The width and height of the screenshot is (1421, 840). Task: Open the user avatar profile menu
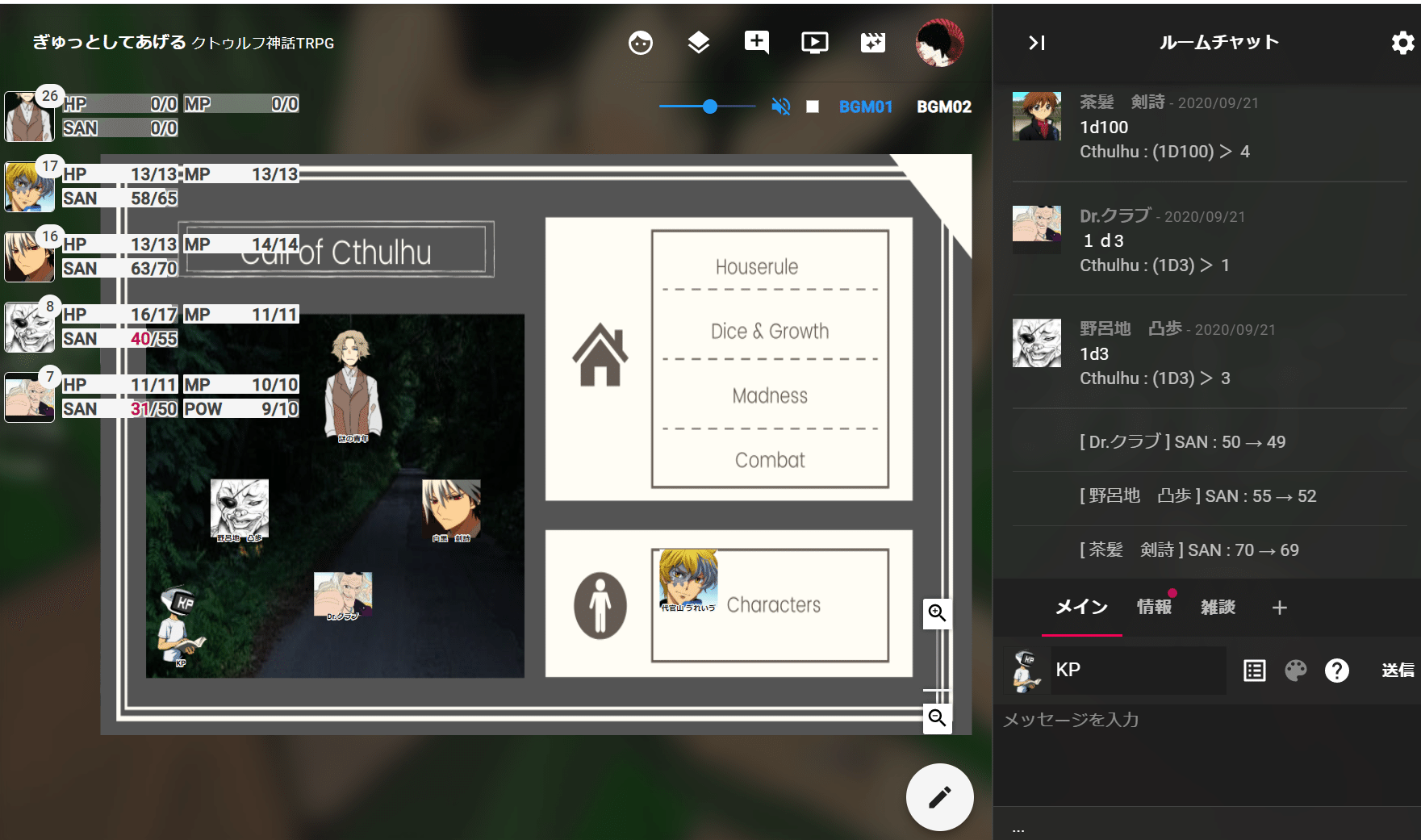point(940,43)
